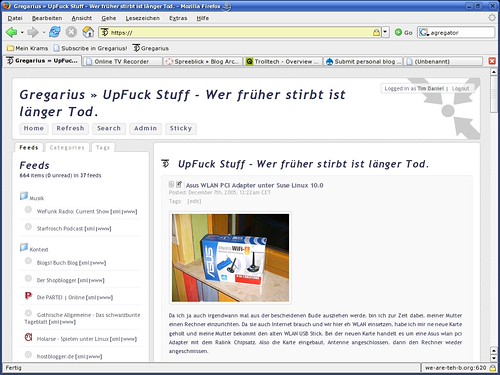Image resolution: width=500 pixels, height=375 pixels.
Task: Open the Home page icon
Action: coord(88,32)
